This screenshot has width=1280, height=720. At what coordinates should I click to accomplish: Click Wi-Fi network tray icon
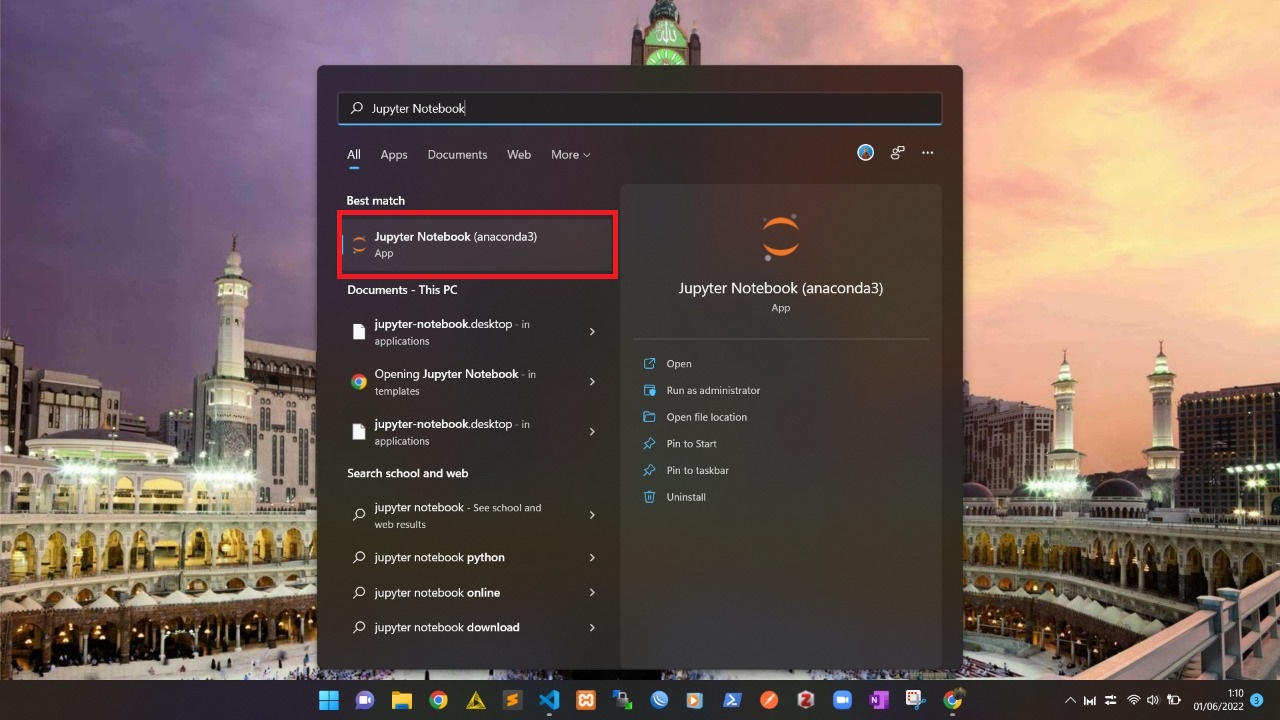(1134, 700)
